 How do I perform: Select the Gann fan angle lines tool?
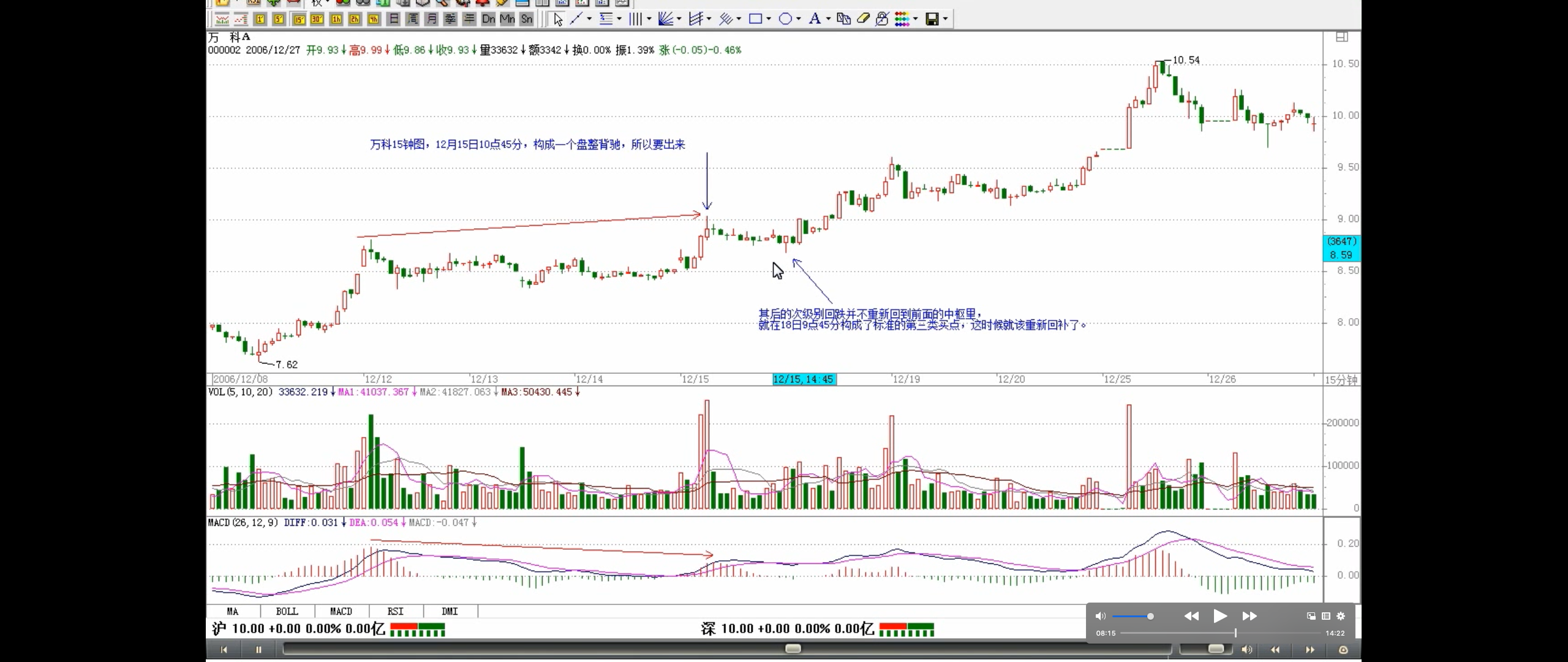point(665,19)
